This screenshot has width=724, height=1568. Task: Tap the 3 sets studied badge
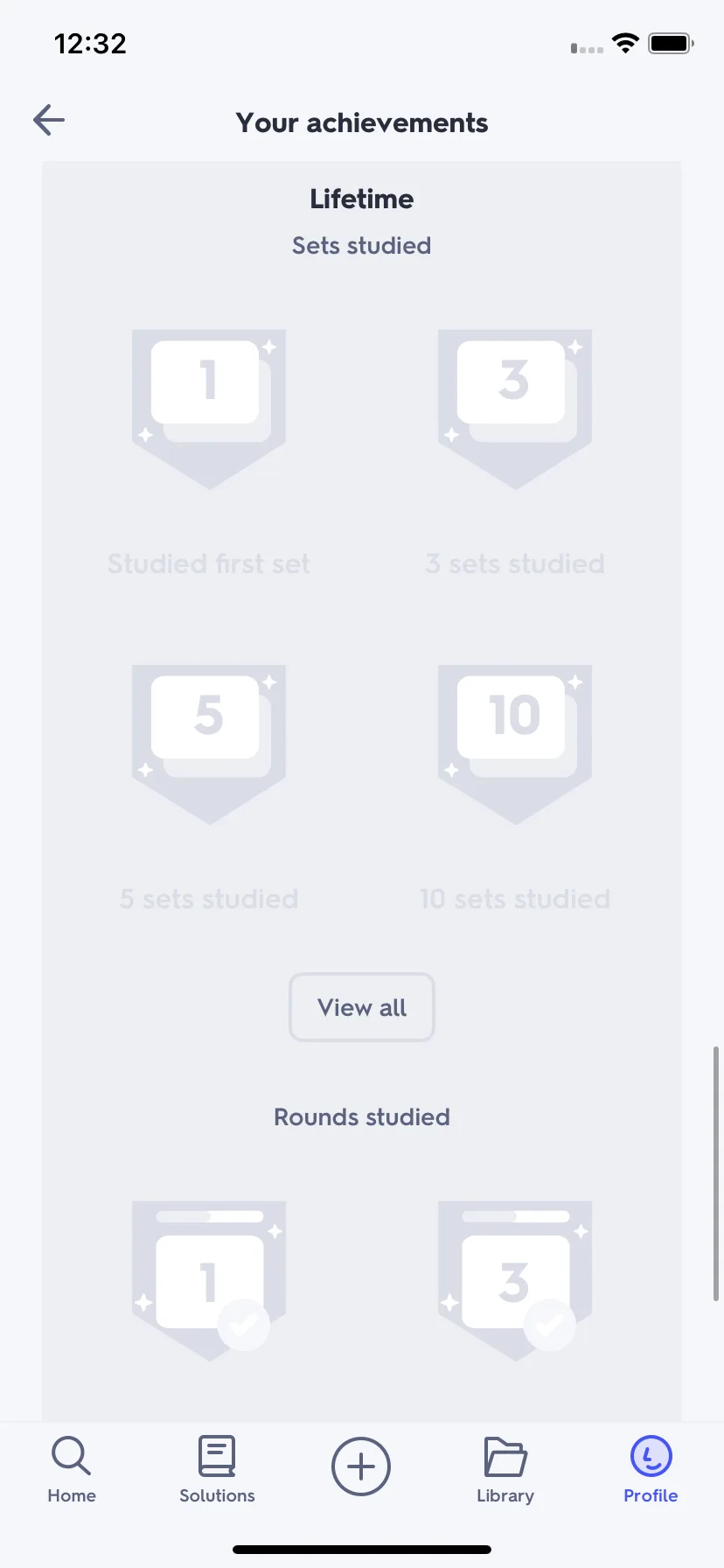(515, 409)
